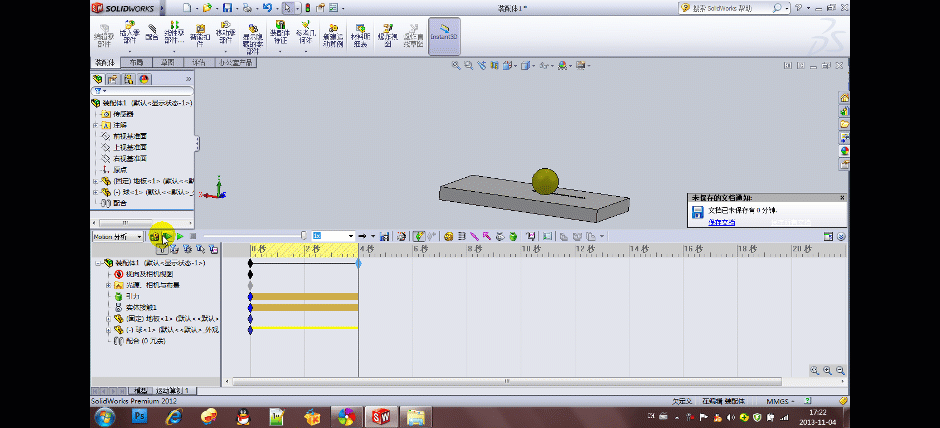The image size is (940, 428).
Task: Click the 爆炸视图 exploded view tool
Action: 388,35
